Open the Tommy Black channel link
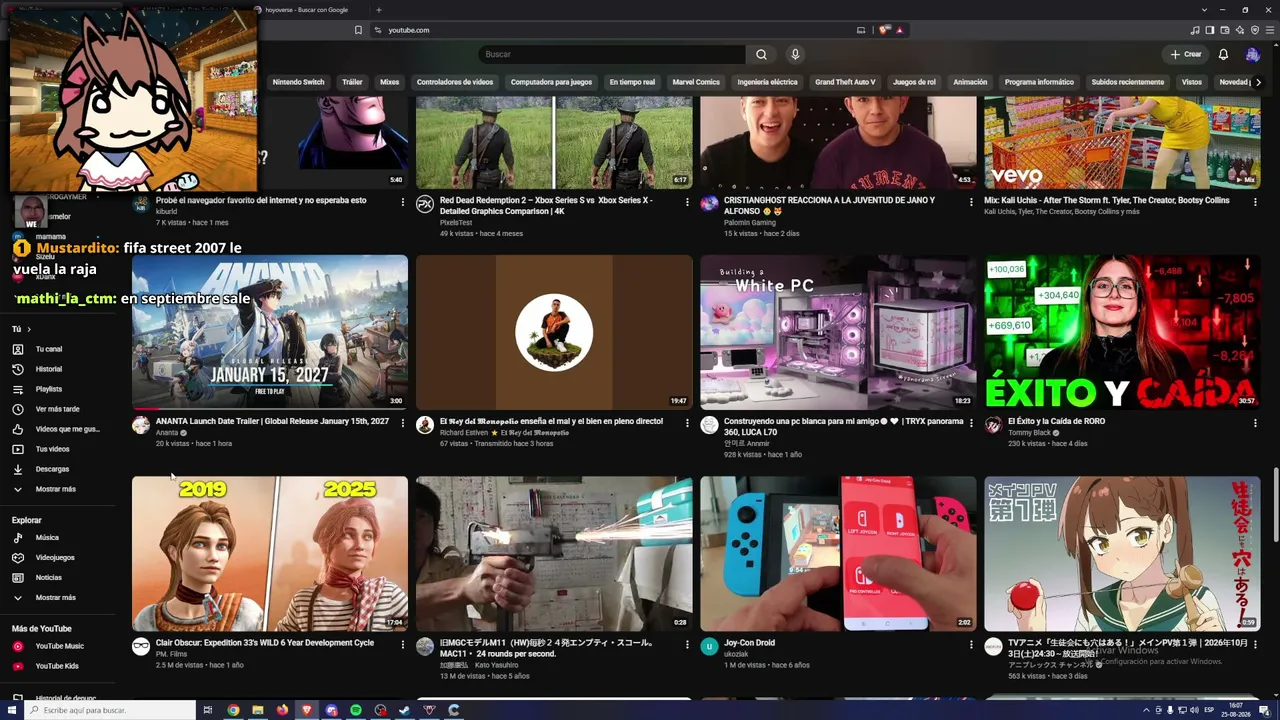1280x720 pixels. coord(1029,433)
